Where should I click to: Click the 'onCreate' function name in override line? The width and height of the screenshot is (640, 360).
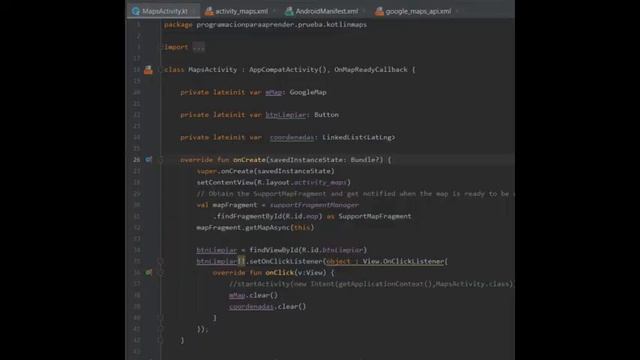click(x=249, y=160)
